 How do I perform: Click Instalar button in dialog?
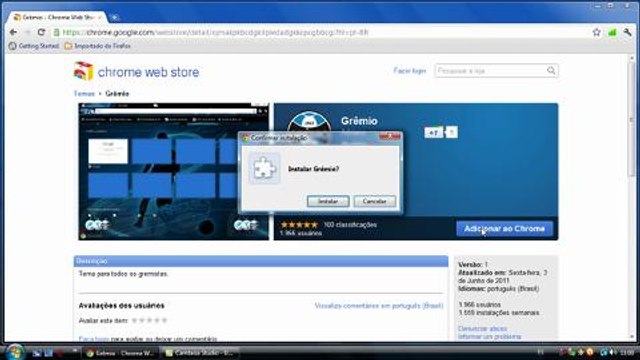click(328, 201)
